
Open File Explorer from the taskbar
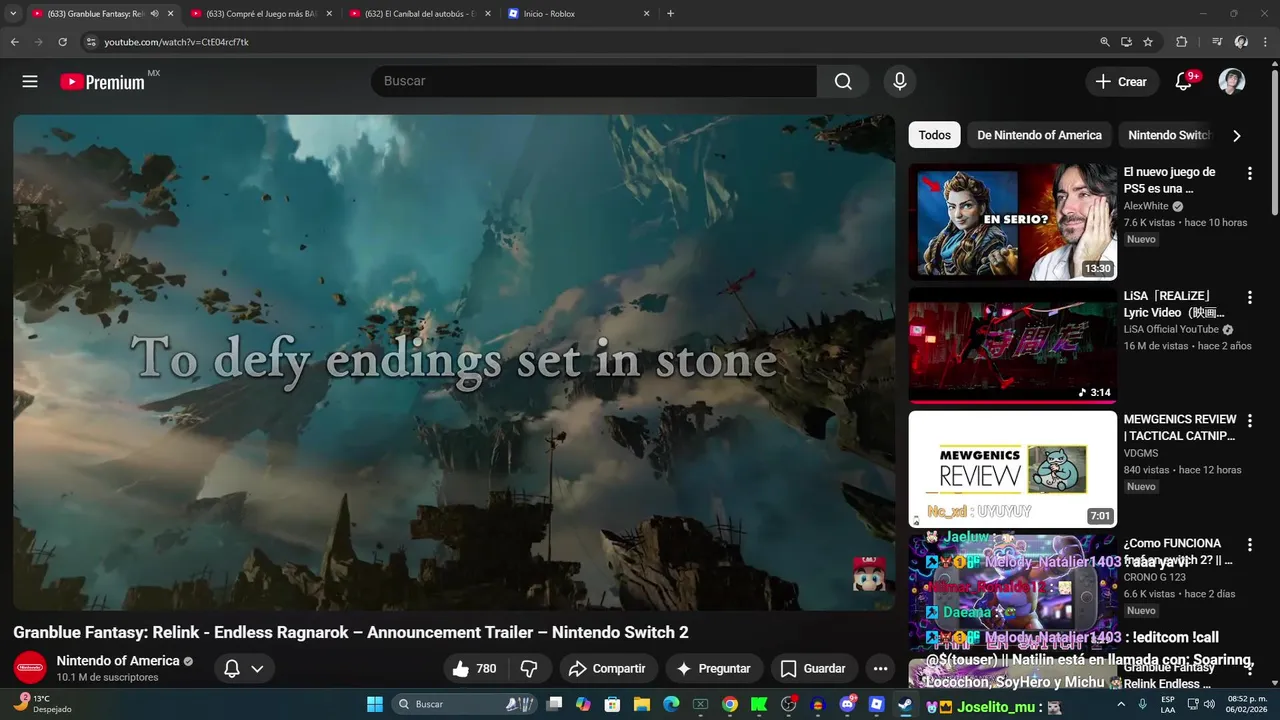[642, 704]
